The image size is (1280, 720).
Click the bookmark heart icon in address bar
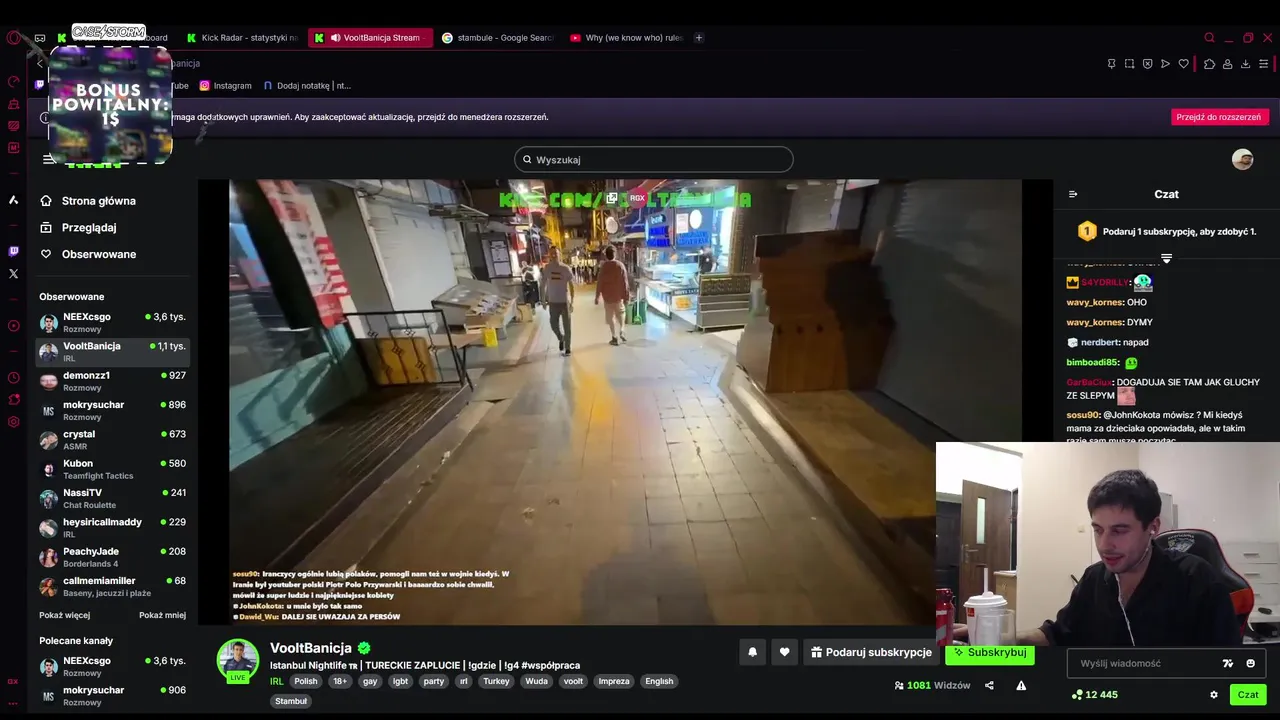coord(1184,64)
